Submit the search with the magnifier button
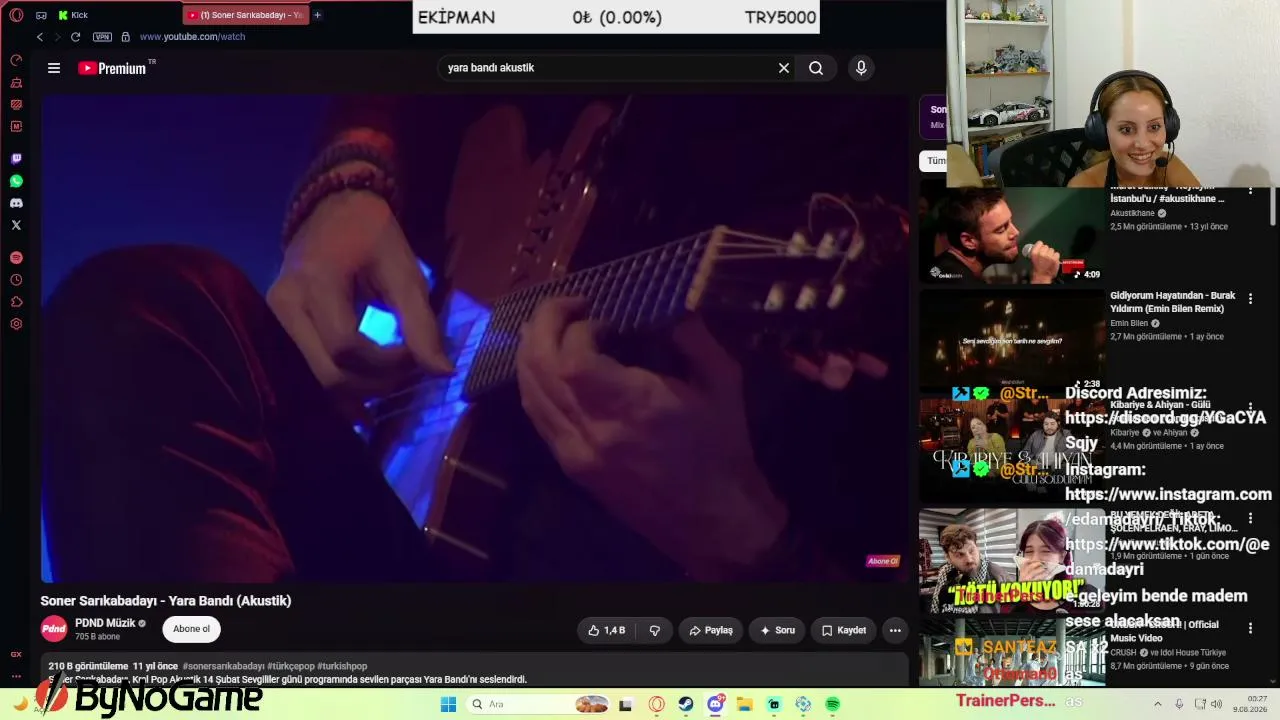Image resolution: width=1280 pixels, height=720 pixels. point(816,68)
